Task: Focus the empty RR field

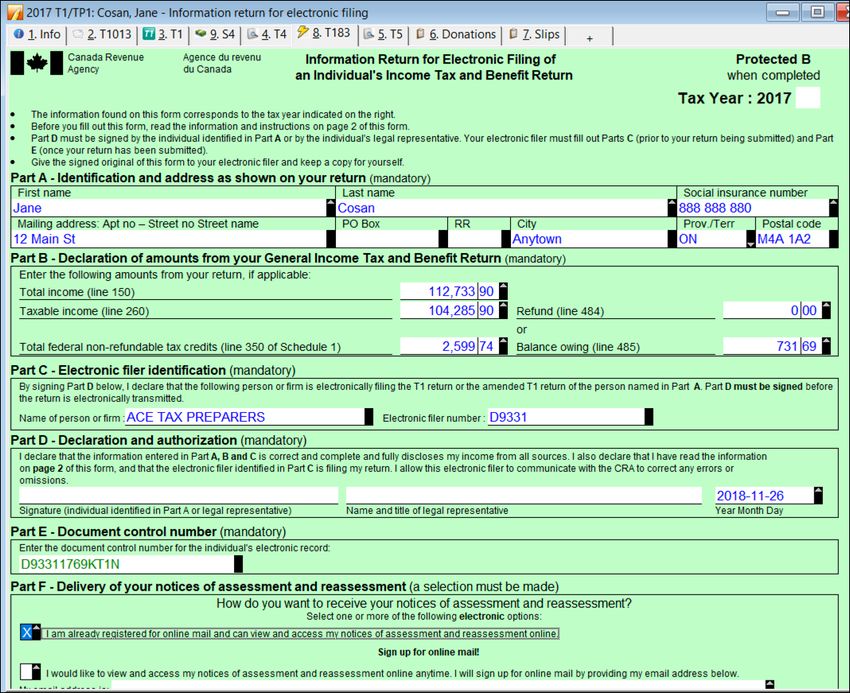Action: coord(477,239)
